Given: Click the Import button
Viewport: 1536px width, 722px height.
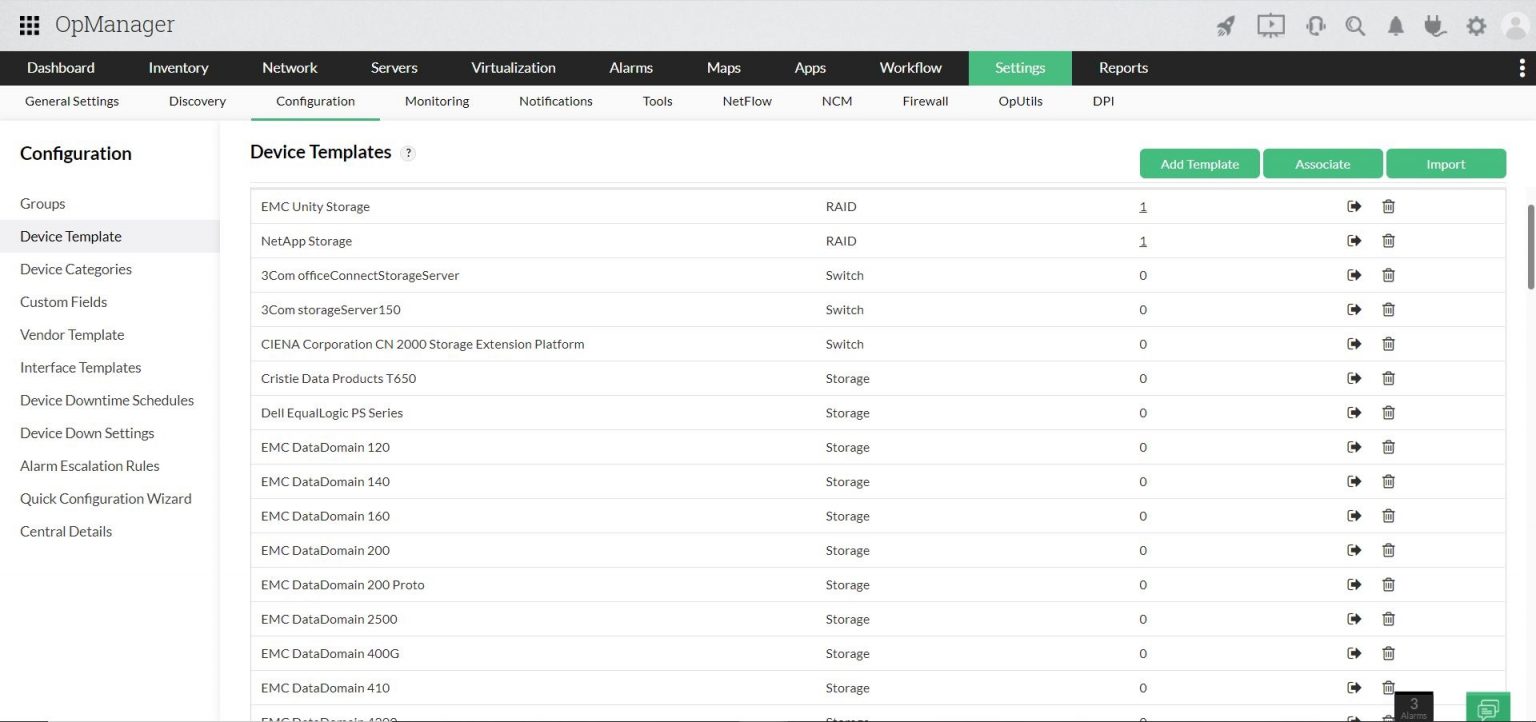Looking at the screenshot, I should (1445, 164).
